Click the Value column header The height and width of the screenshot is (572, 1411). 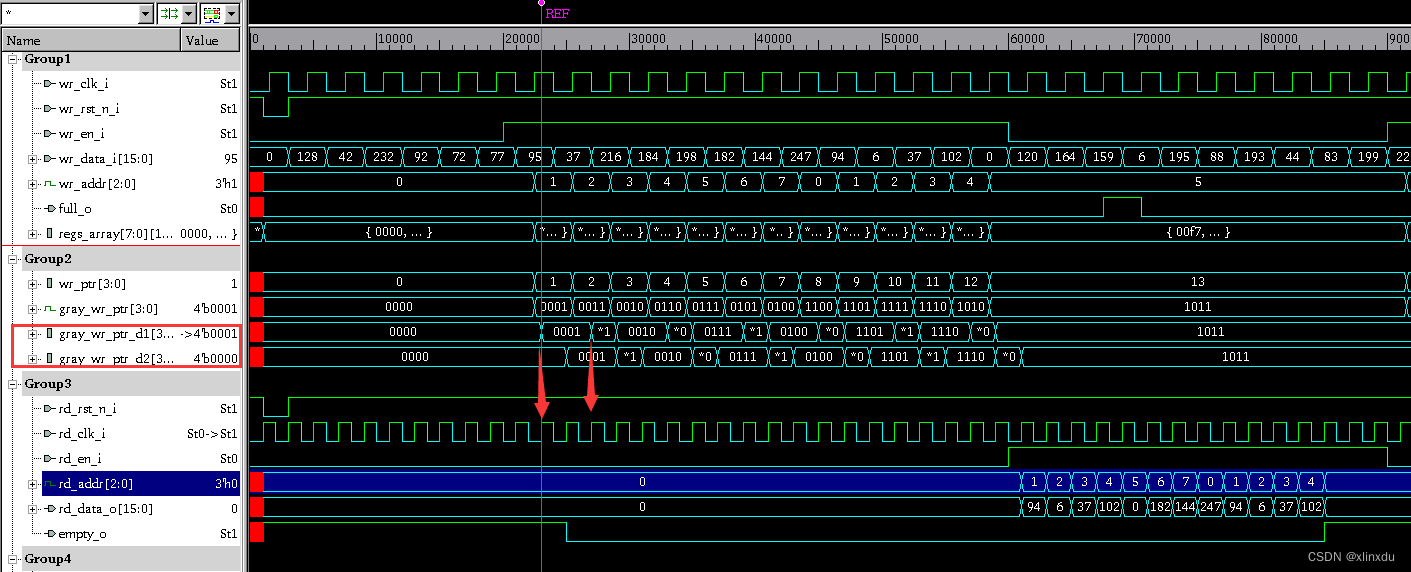point(210,41)
